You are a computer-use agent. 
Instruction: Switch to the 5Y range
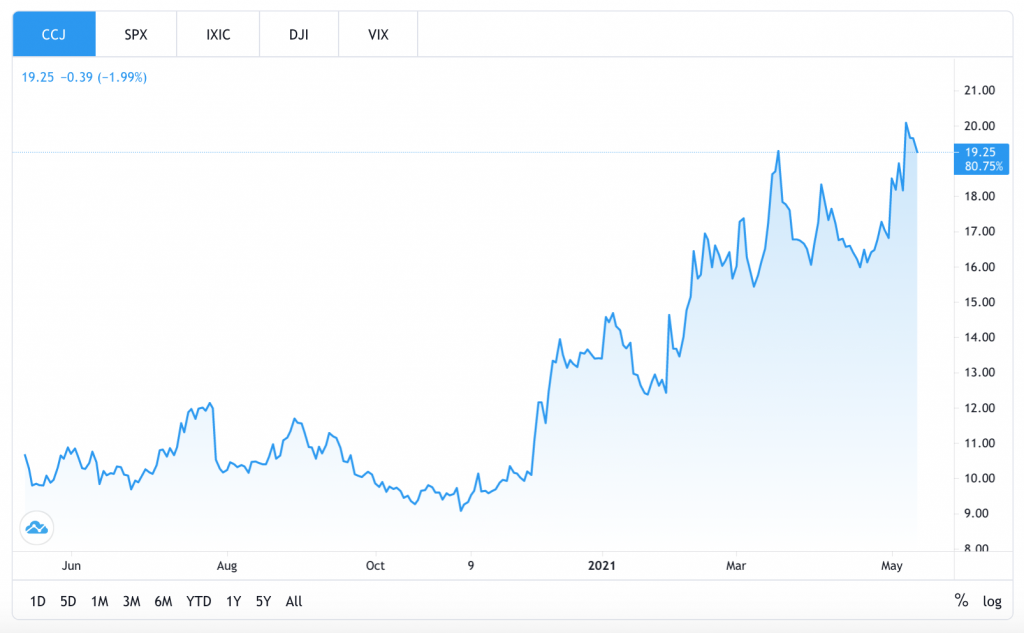pyautogui.click(x=263, y=601)
